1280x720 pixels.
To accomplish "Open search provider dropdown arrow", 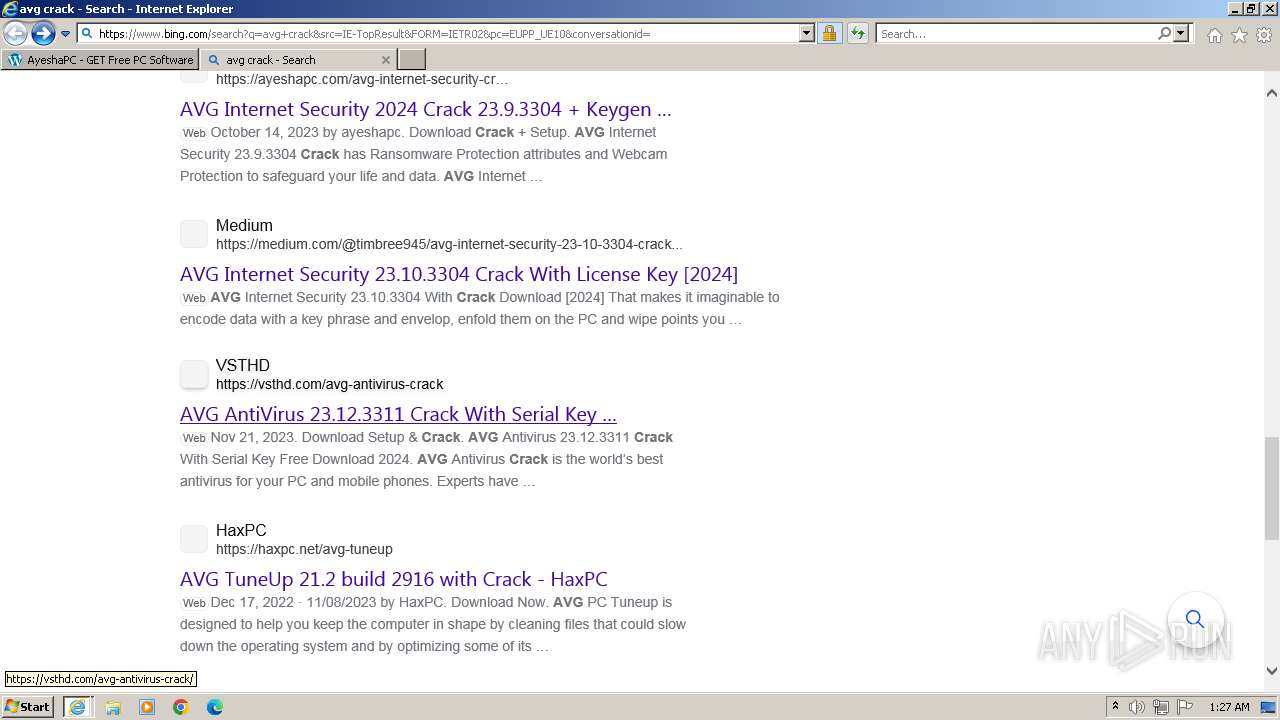I will (1181, 34).
